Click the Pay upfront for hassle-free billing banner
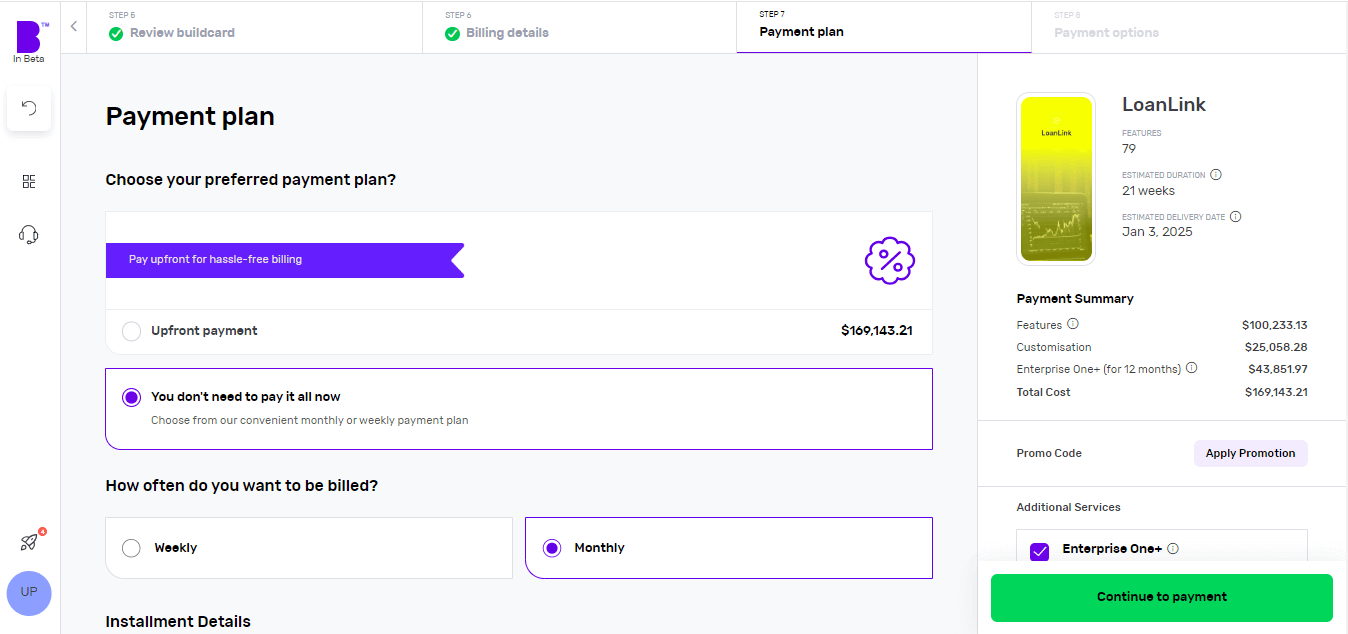The height and width of the screenshot is (634, 1348). click(x=285, y=260)
